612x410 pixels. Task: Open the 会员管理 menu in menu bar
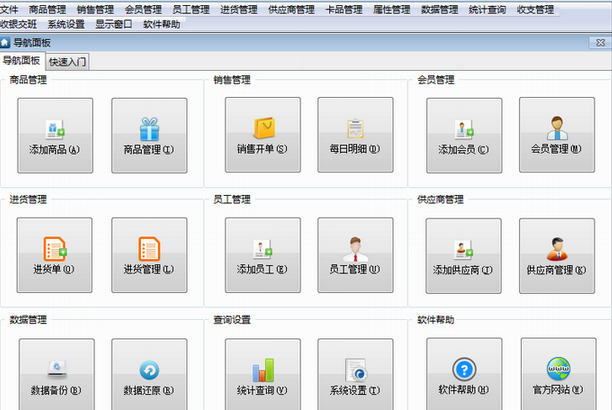coord(143,9)
